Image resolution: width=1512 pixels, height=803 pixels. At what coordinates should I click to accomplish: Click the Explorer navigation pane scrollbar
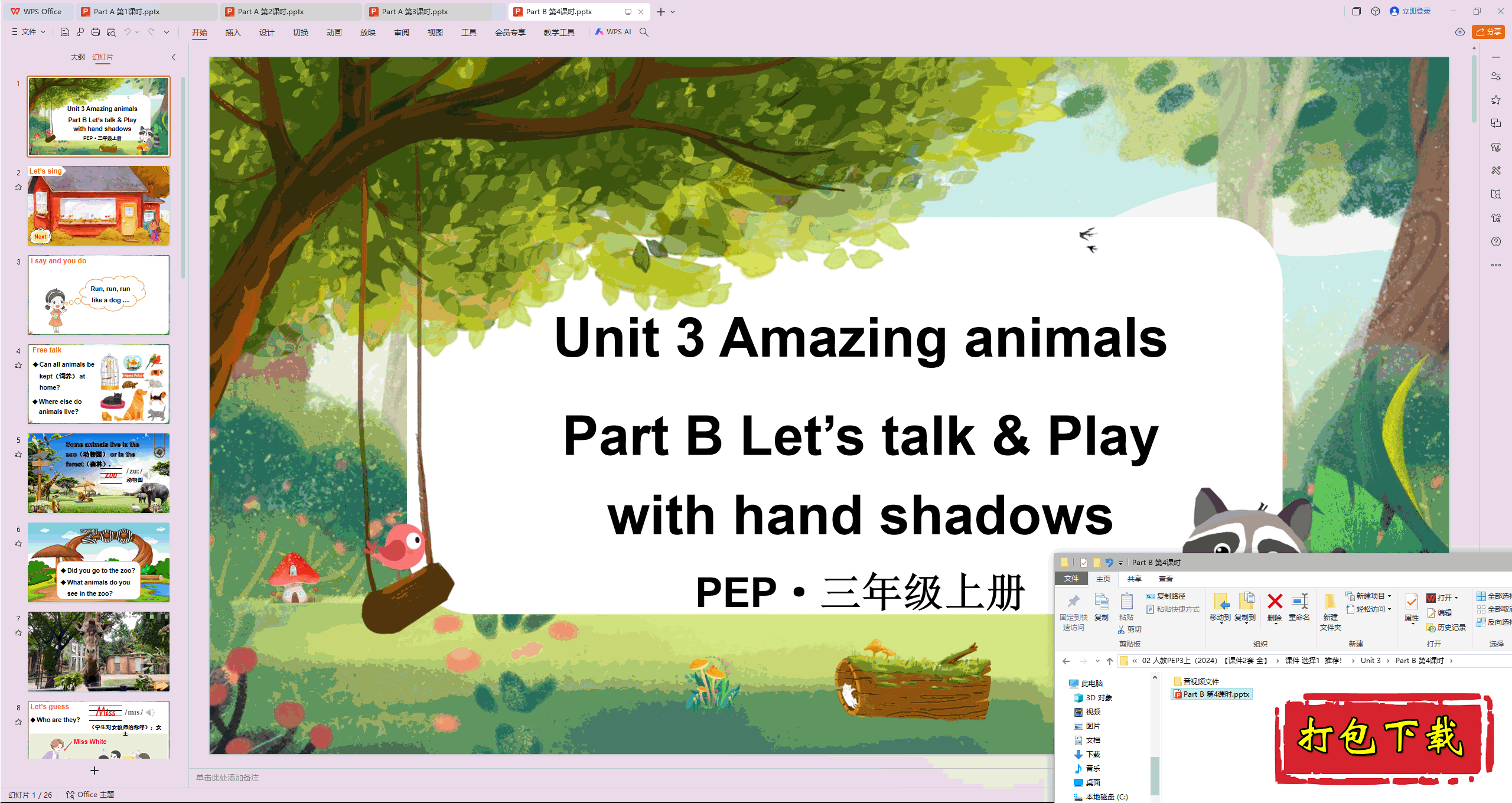coord(1155,776)
